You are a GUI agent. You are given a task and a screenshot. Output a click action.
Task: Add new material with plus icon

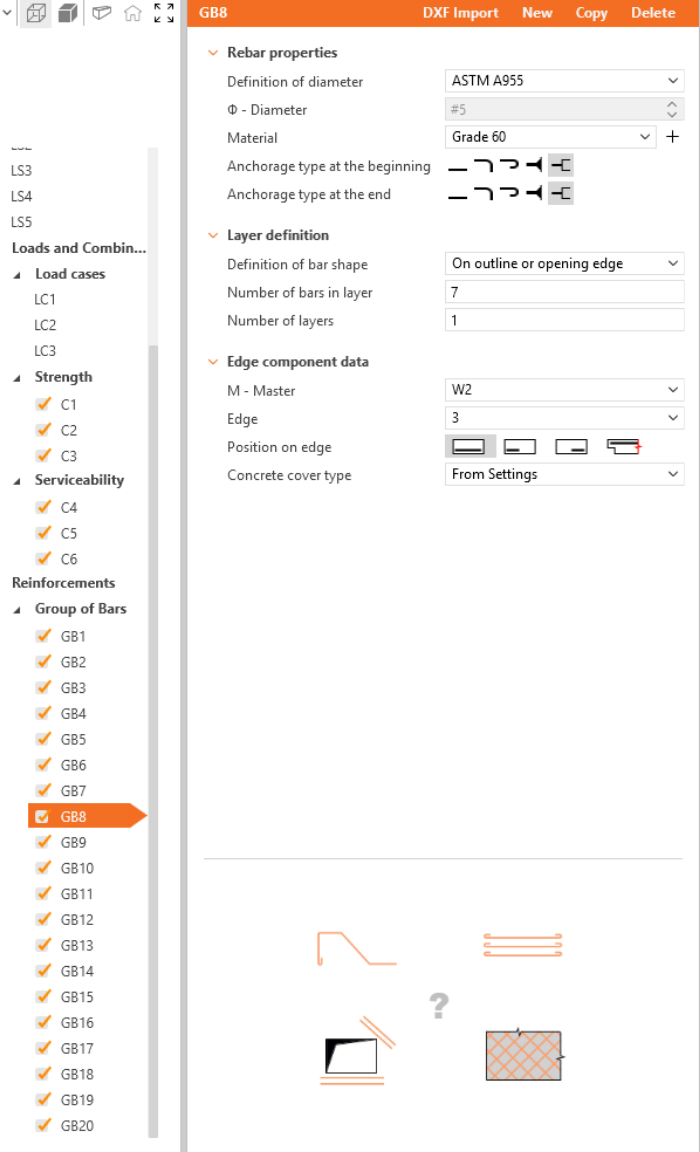[x=673, y=137]
